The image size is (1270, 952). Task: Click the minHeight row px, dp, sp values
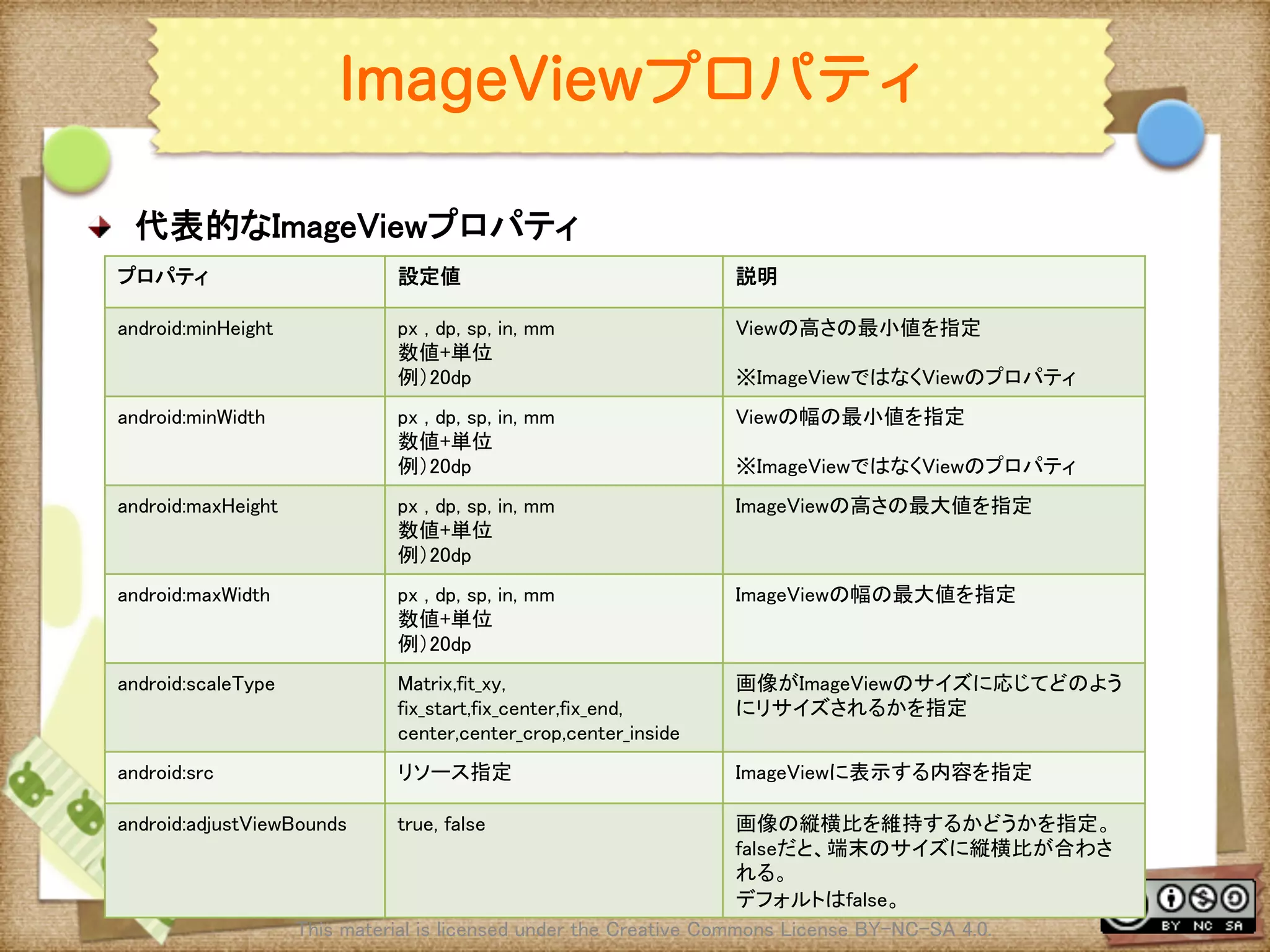[476, 328]
